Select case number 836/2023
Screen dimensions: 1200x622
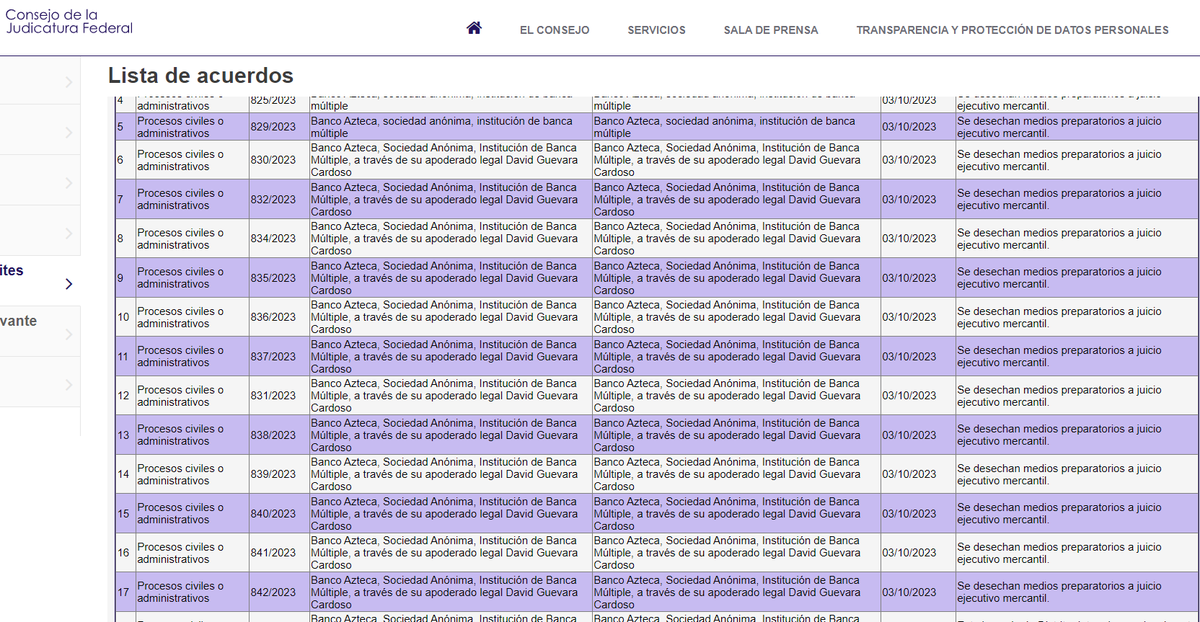(x=273, y=317)
